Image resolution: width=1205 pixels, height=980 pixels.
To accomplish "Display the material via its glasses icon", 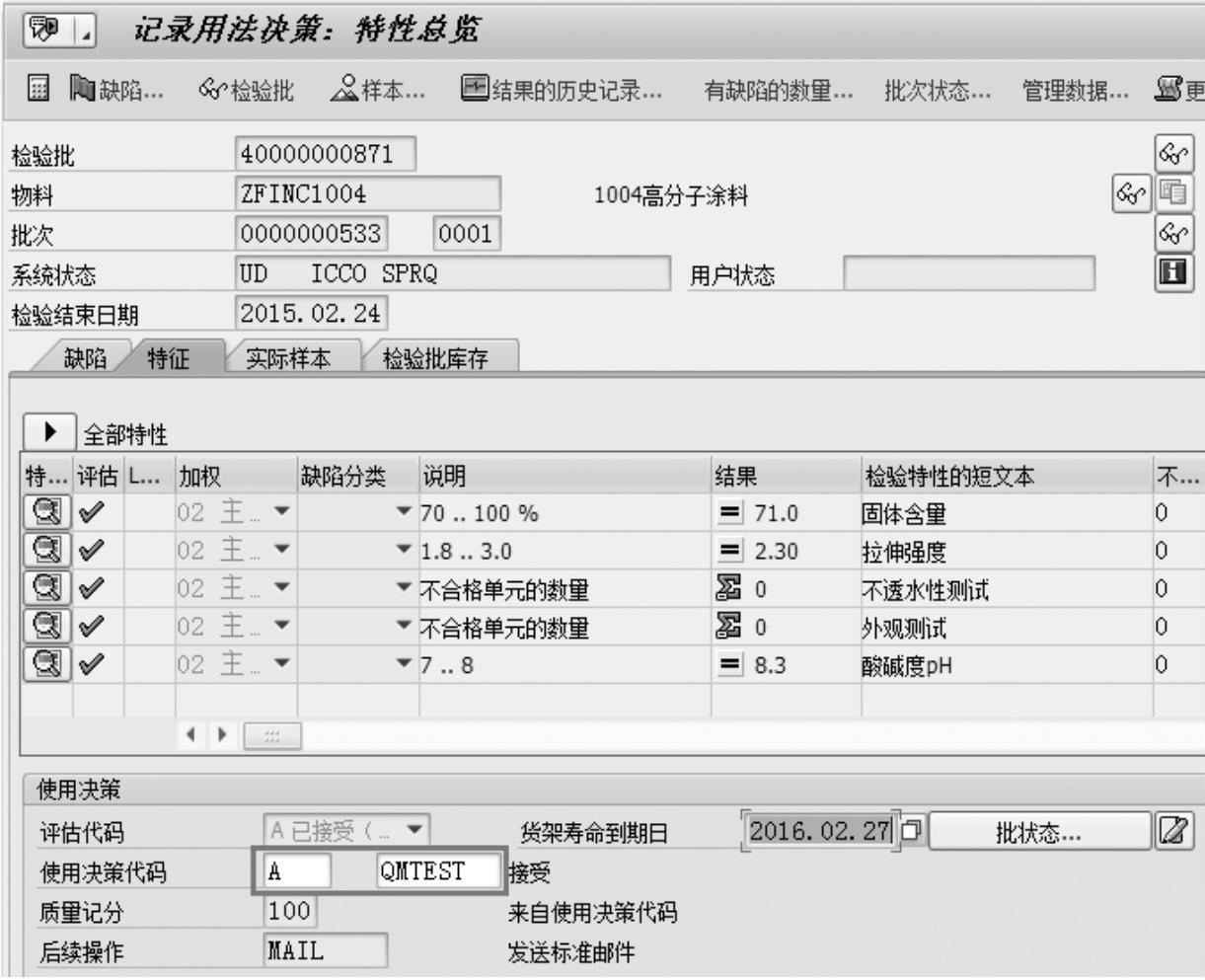I will tap(1131, 192).
